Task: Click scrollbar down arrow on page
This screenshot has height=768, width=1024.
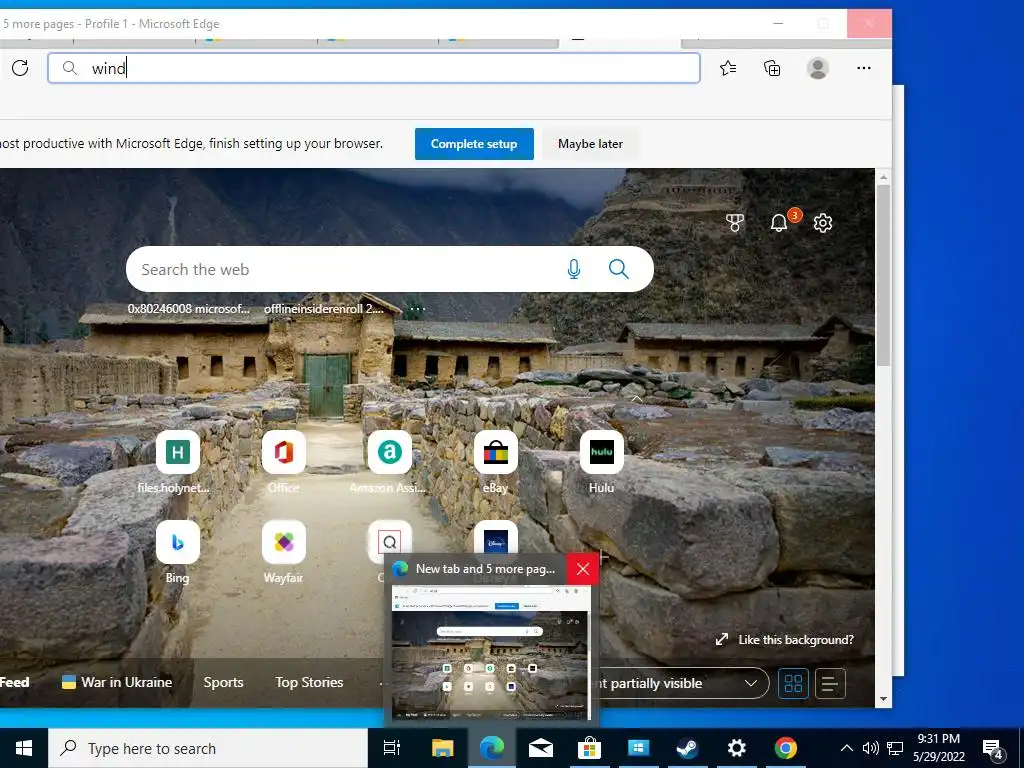Action: 883,699
